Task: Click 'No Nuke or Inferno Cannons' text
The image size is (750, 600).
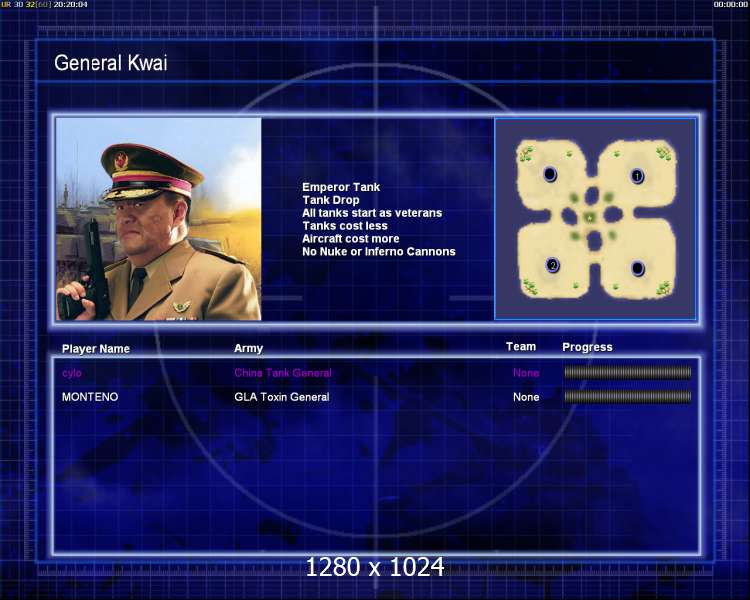Action: [x=379, y=252]
